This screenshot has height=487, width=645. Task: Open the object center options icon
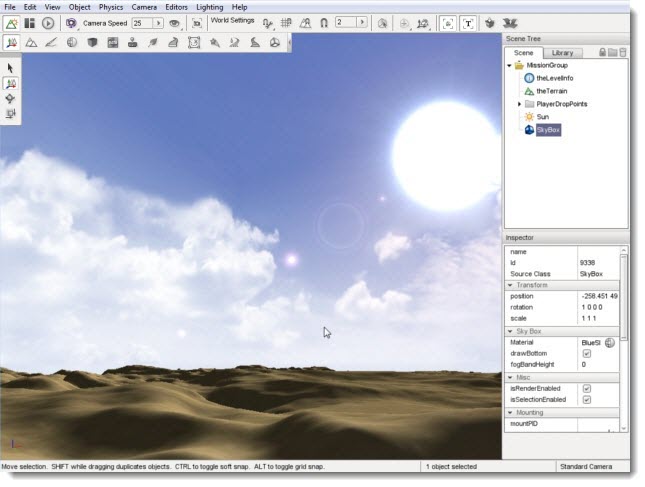tap(404, 24)
